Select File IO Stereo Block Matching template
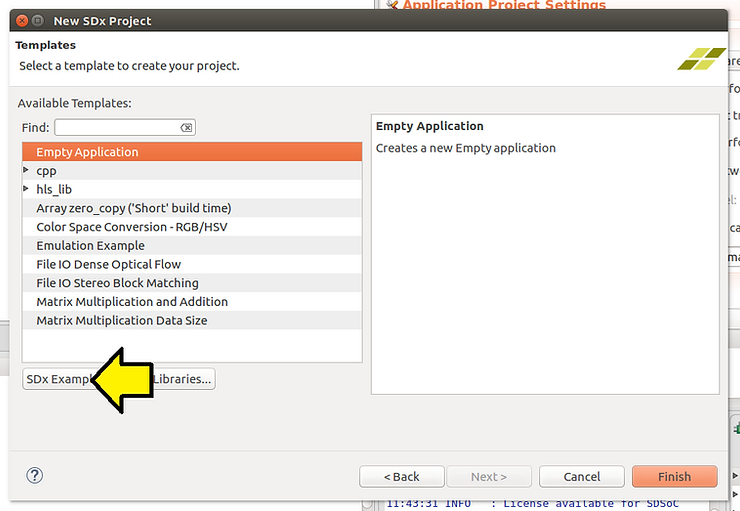 [117, 283]
